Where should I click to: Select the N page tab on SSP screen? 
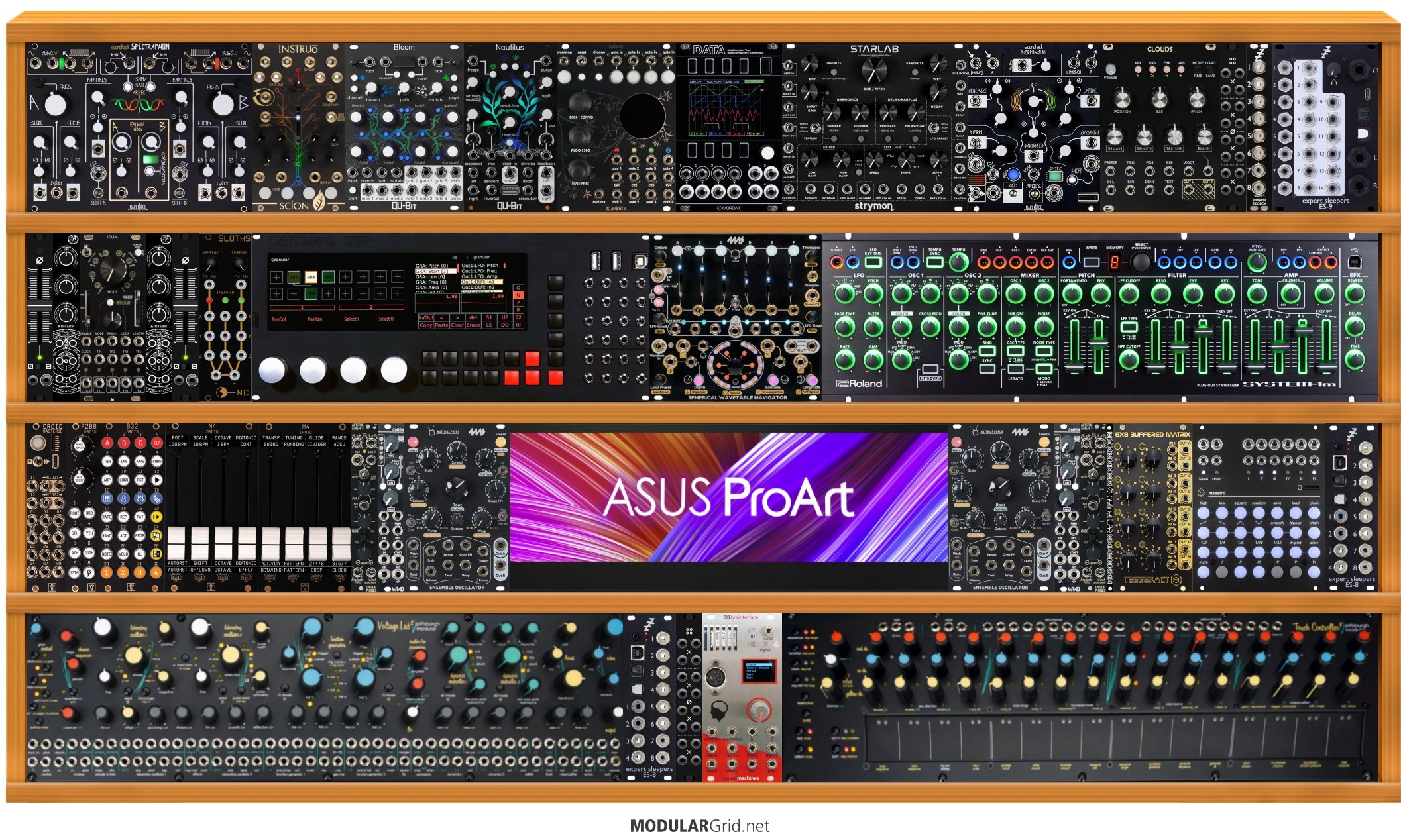click(x=518, y=295)
